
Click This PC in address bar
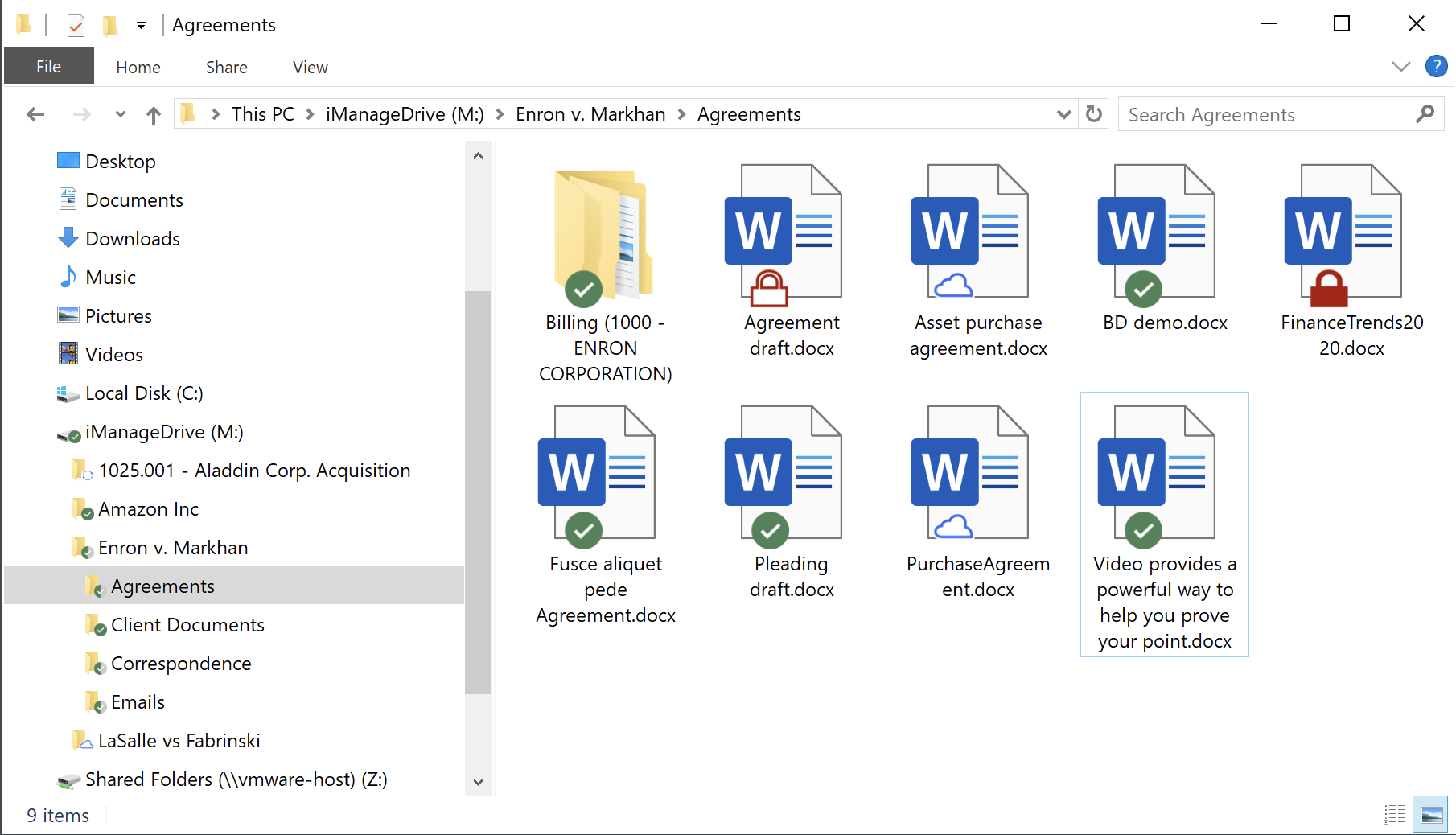(x=263, y=114)
